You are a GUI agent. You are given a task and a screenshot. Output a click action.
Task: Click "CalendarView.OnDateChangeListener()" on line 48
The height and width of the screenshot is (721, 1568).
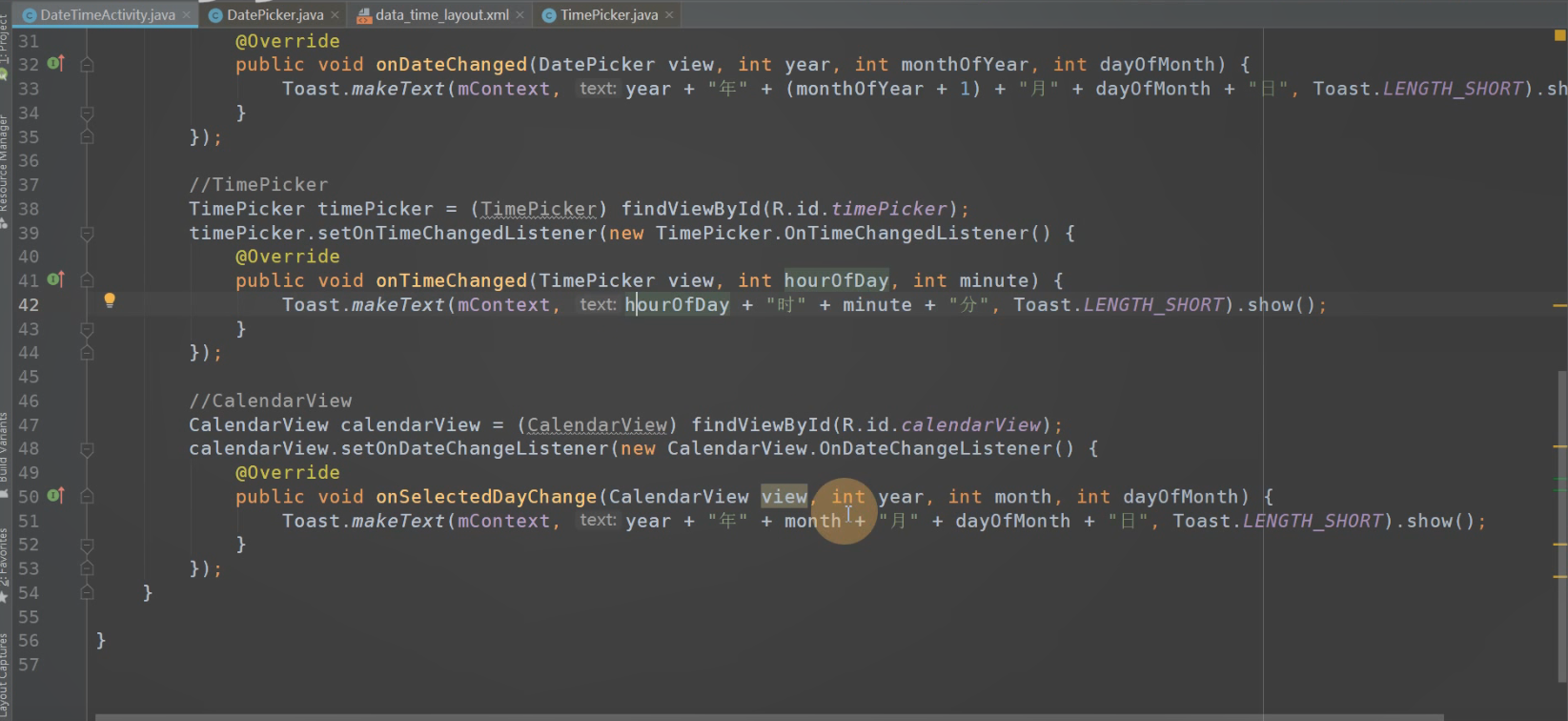click(x=870, y=448)
